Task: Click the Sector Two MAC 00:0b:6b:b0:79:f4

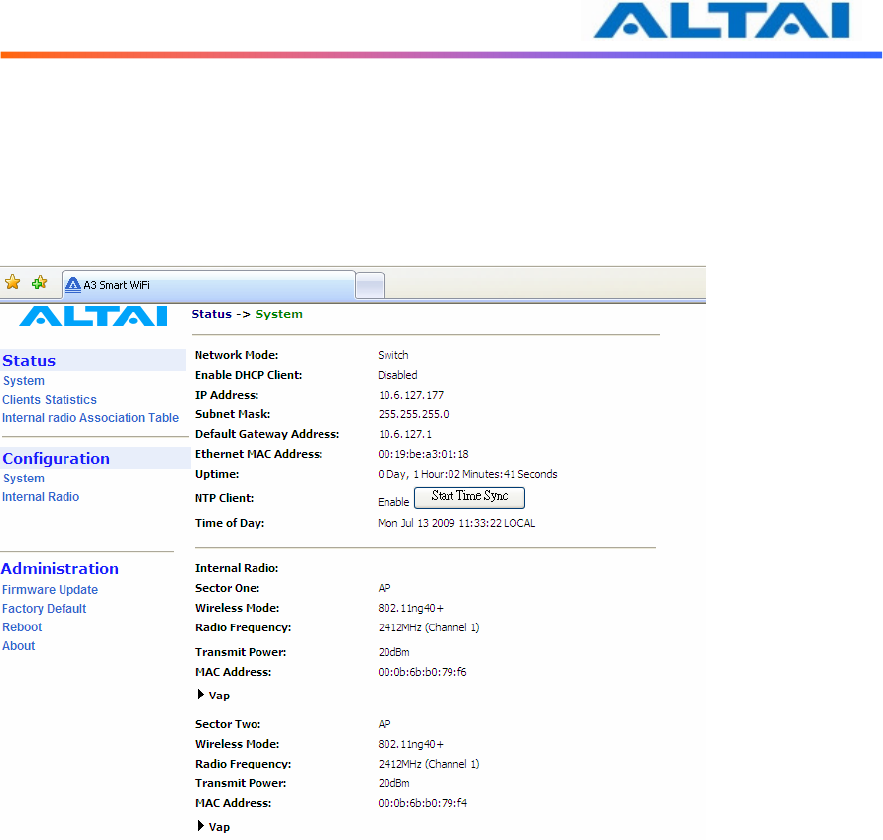Action: coord(422,803)
